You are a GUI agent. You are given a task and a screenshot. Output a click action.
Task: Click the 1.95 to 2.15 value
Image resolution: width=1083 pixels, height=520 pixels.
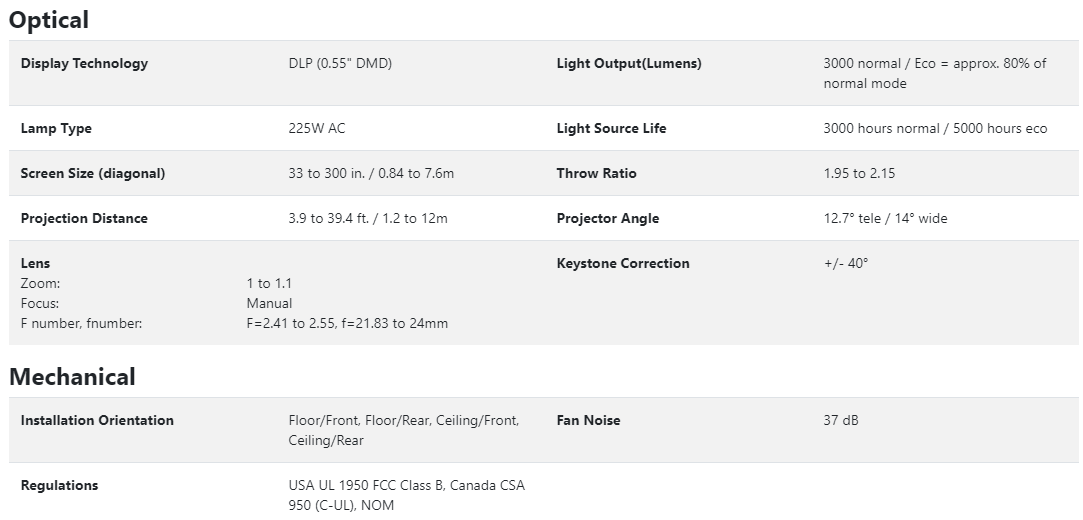click(859, 173)
